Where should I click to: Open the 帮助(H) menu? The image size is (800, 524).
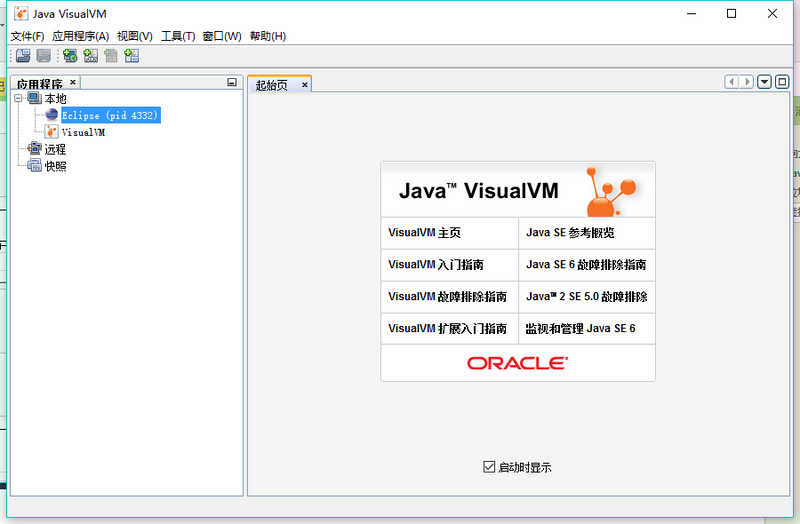(x=268, y=36)
